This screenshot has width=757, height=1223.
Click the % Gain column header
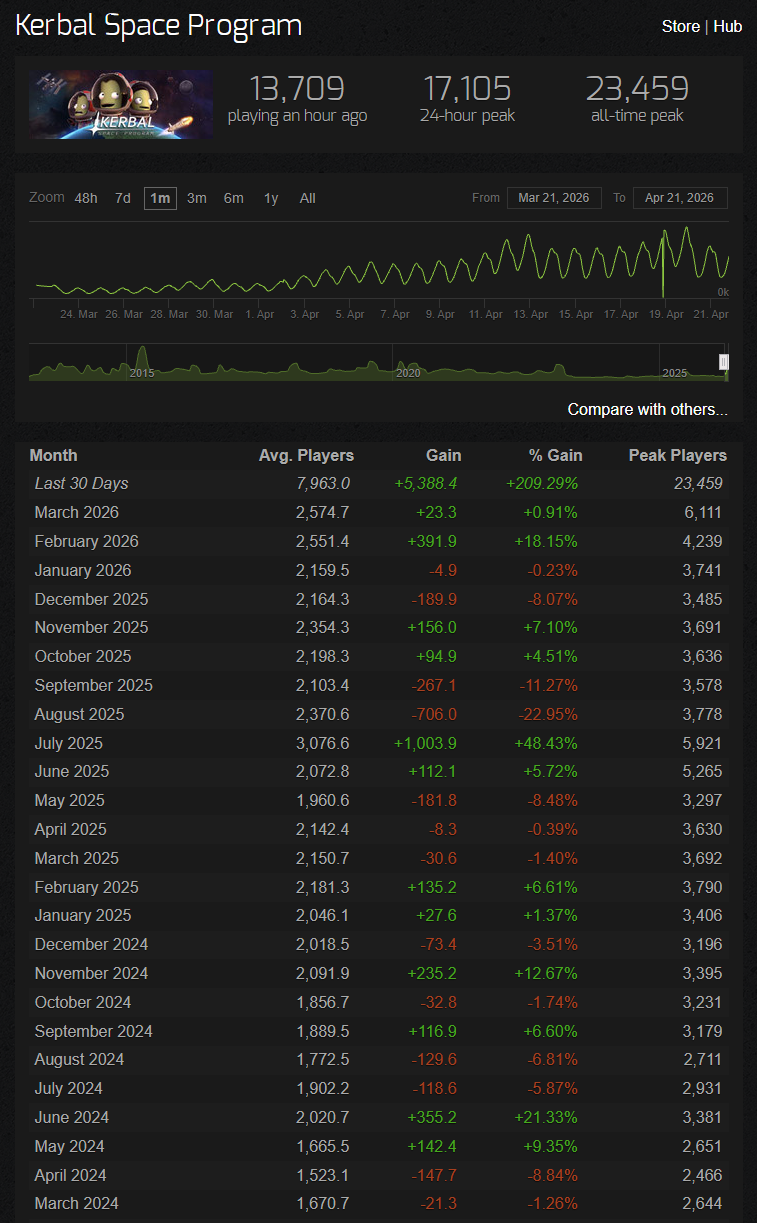(x=556, y=455)
